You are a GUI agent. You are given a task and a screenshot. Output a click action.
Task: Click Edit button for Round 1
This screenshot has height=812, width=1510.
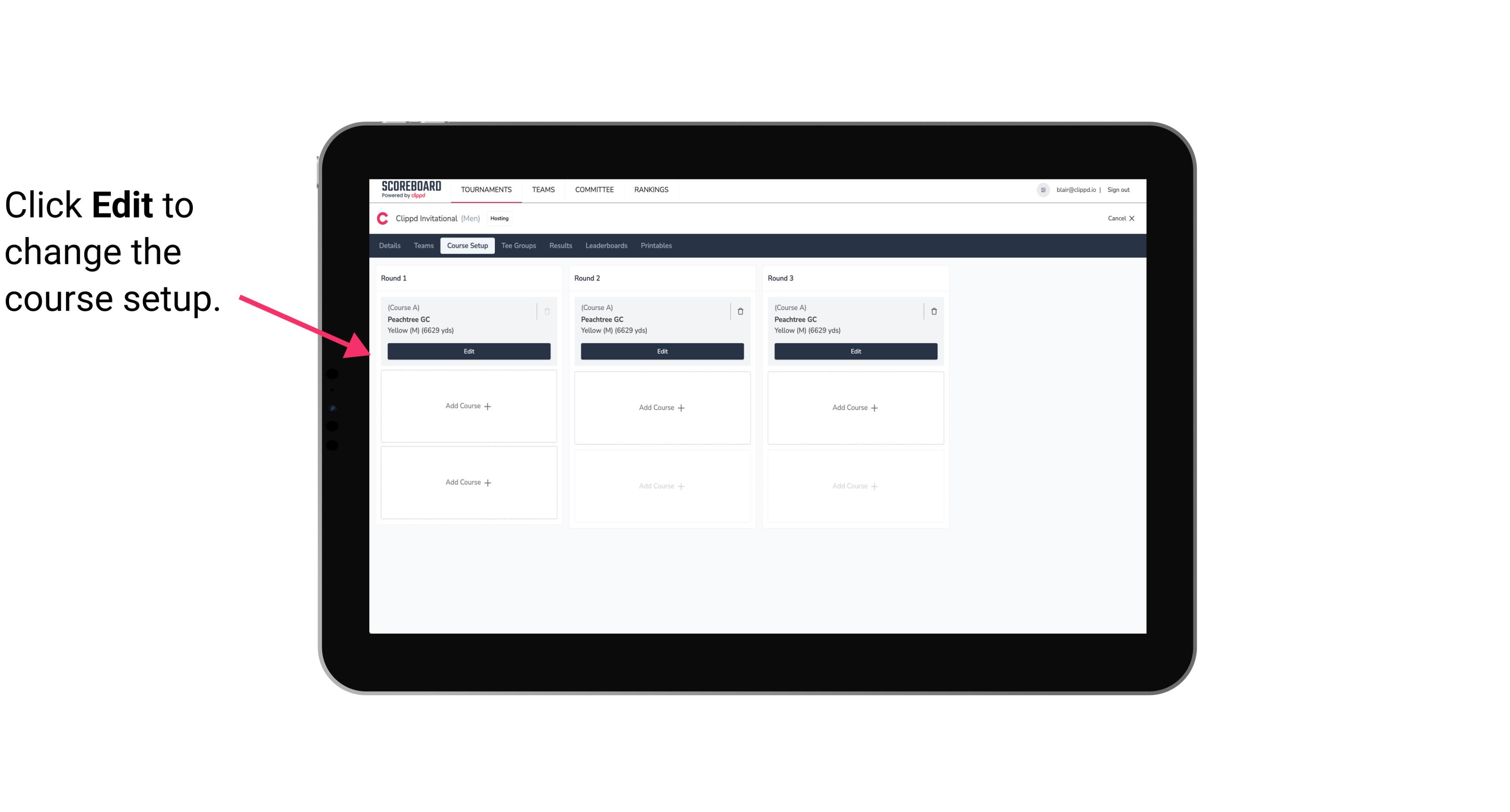coord(469,350)
